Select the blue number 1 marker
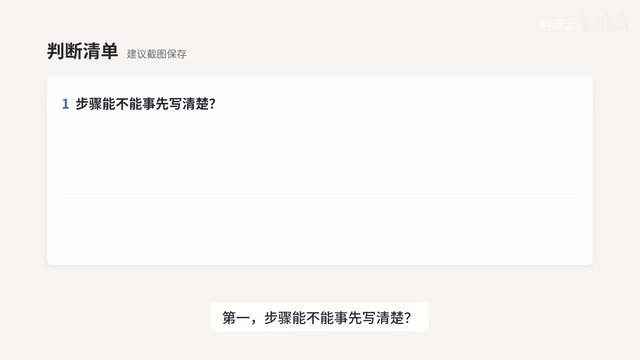Screen dimensions: 640x360 pos(65,104)
